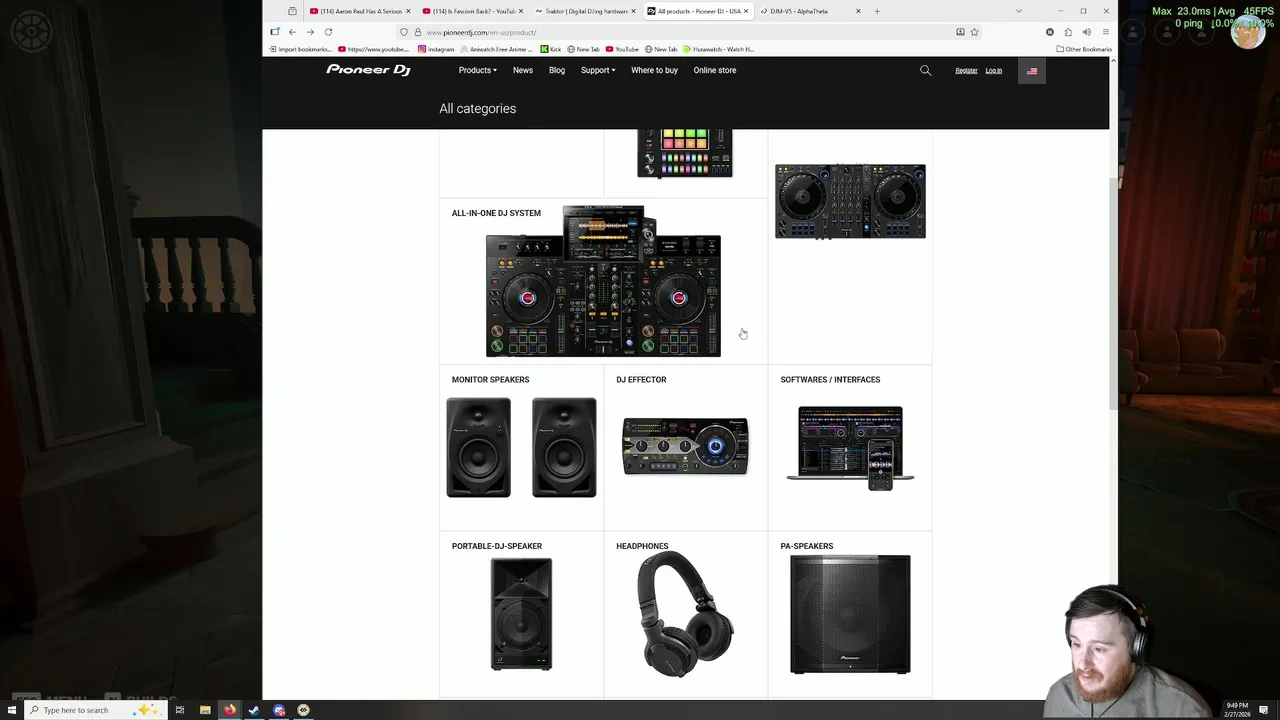Viewport: 1280px width, 720px height.
Task: Open the Kick bookmark
Action: (551, 49)
